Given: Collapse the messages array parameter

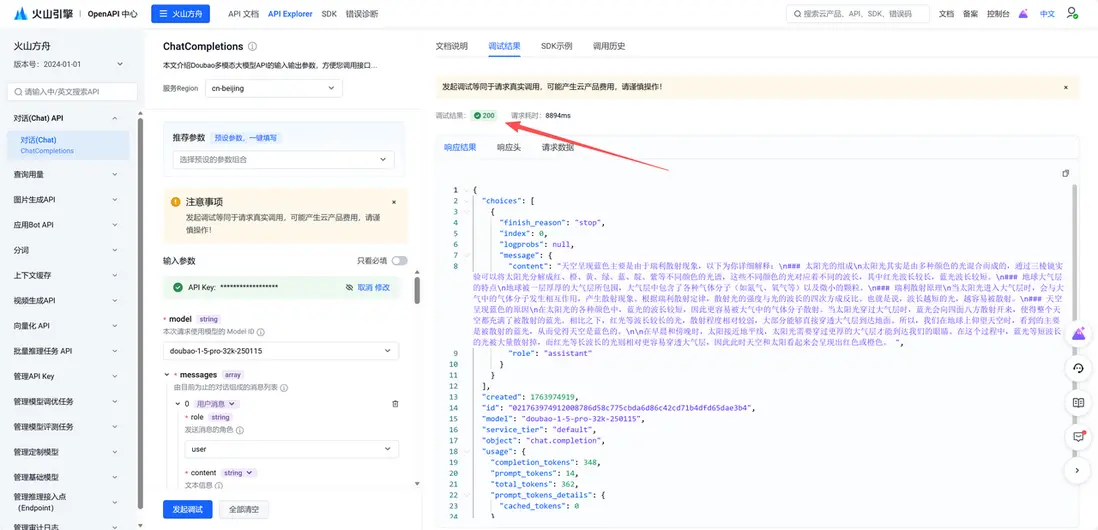Looking at the screenshot, I should click(167, 375).
